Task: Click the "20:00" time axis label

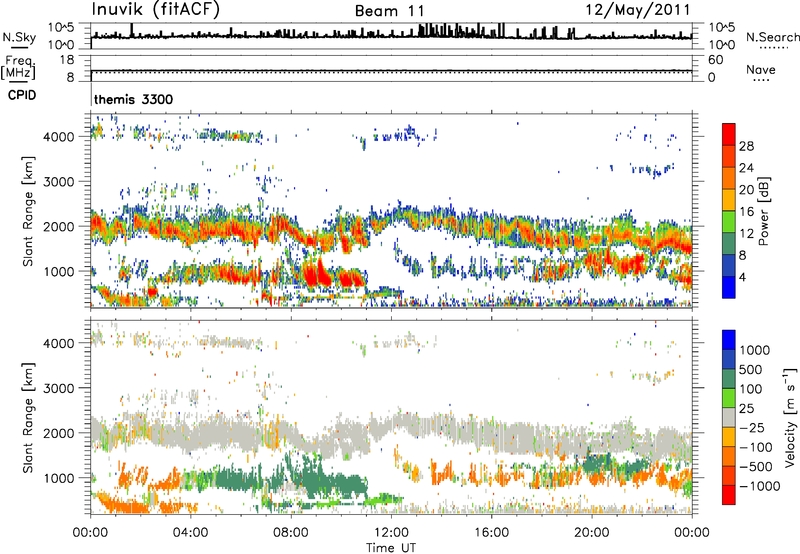Action: pyautogui.click(x=591, y=533)
